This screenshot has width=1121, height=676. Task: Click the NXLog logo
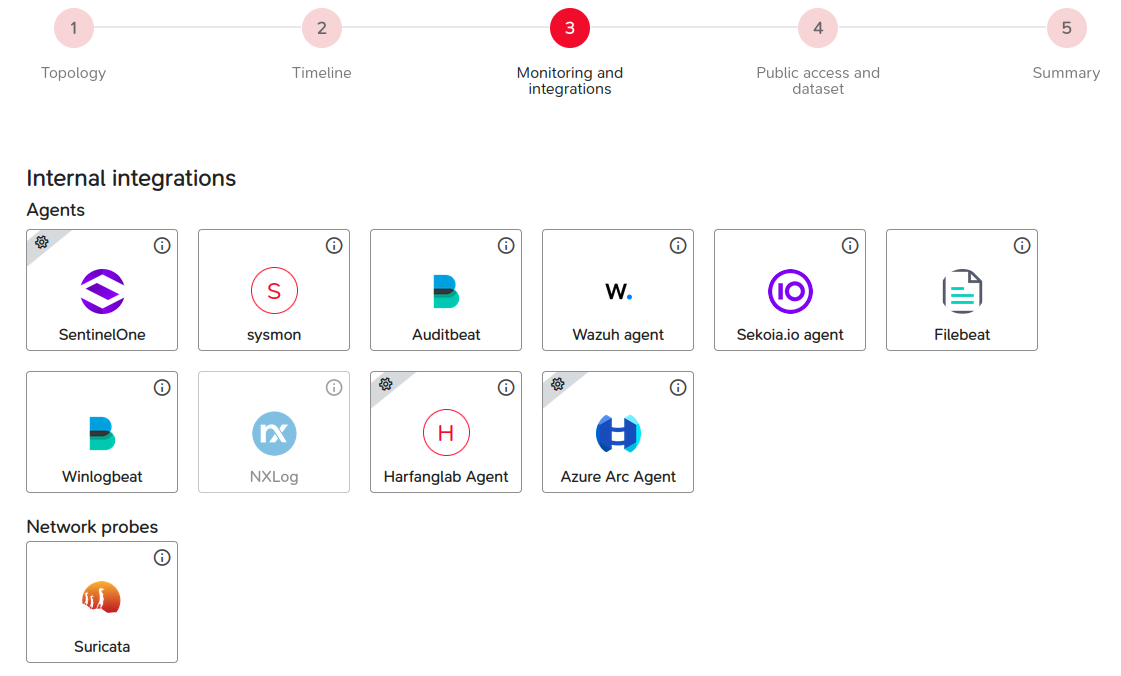pos(274,433)
